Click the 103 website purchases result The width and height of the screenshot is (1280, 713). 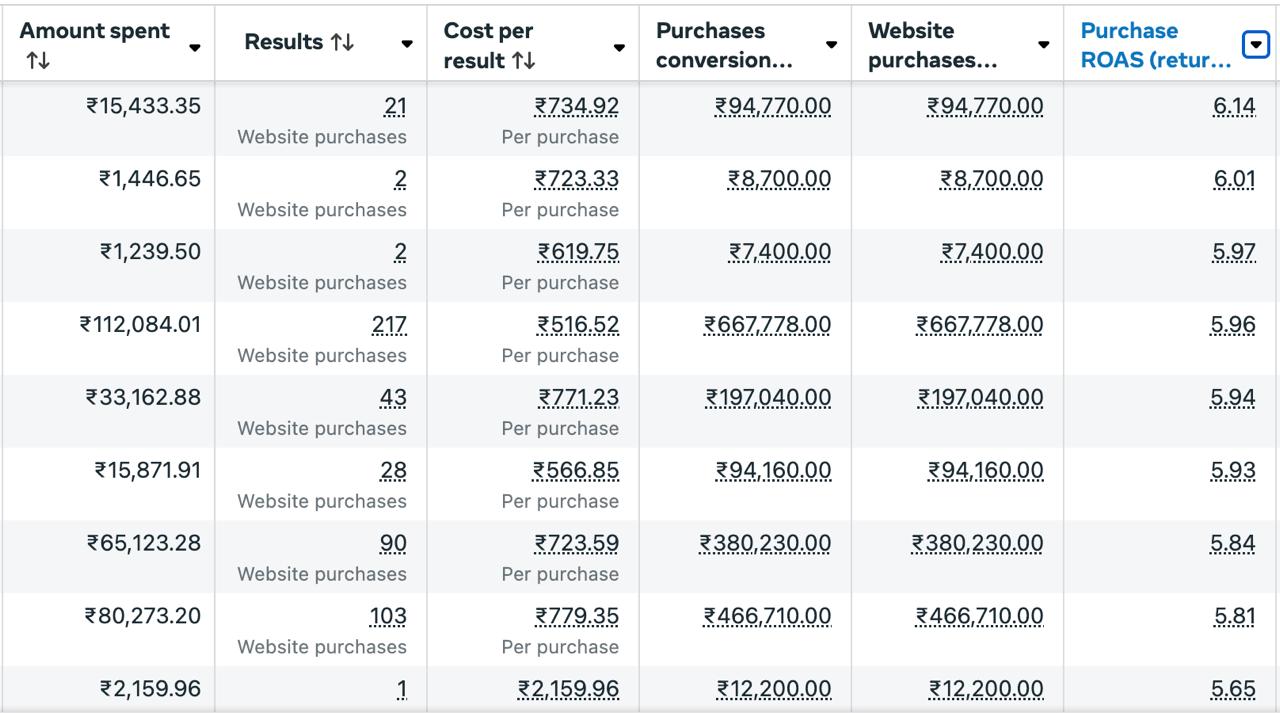click(x=388, y=617)
